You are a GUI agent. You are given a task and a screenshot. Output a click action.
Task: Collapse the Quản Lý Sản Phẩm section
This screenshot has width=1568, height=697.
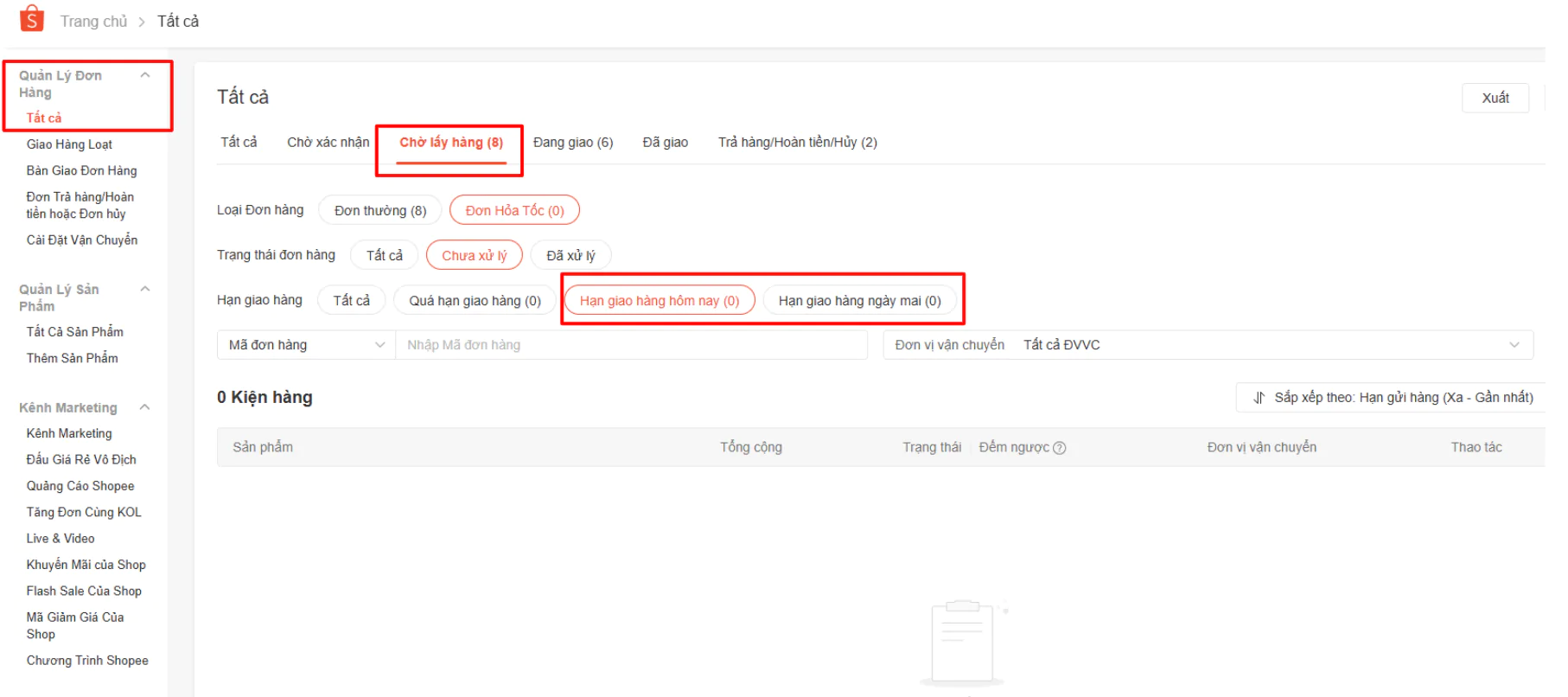point(145,289)
